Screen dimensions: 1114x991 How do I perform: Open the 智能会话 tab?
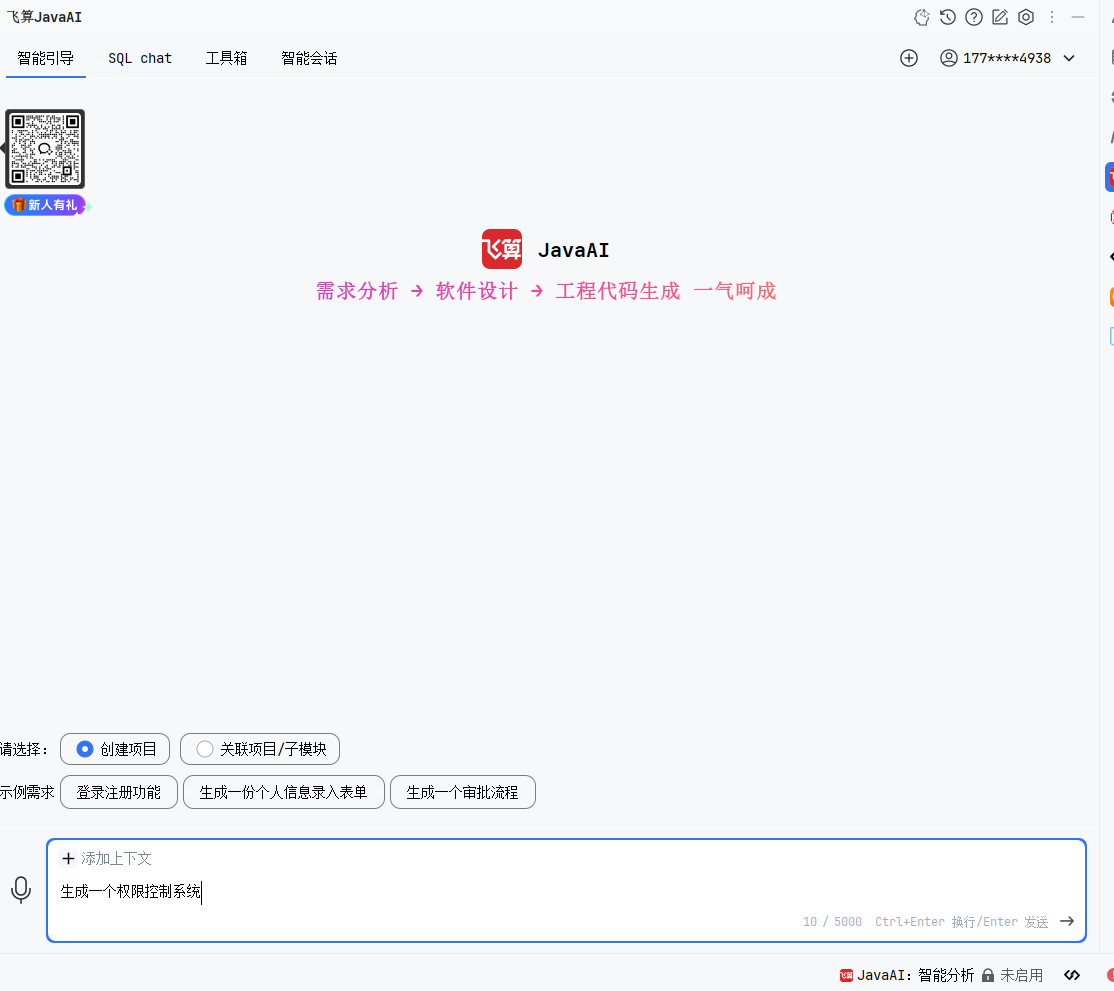click(309, 58)
